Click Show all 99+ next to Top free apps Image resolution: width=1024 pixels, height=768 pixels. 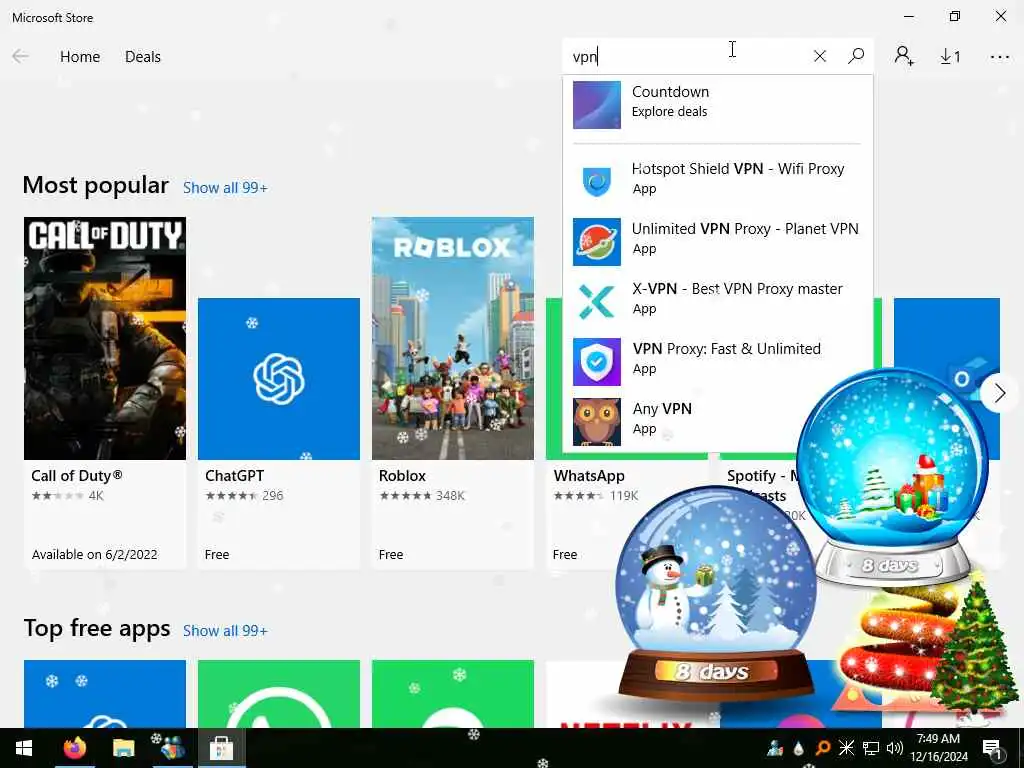[x=225, y=631]
